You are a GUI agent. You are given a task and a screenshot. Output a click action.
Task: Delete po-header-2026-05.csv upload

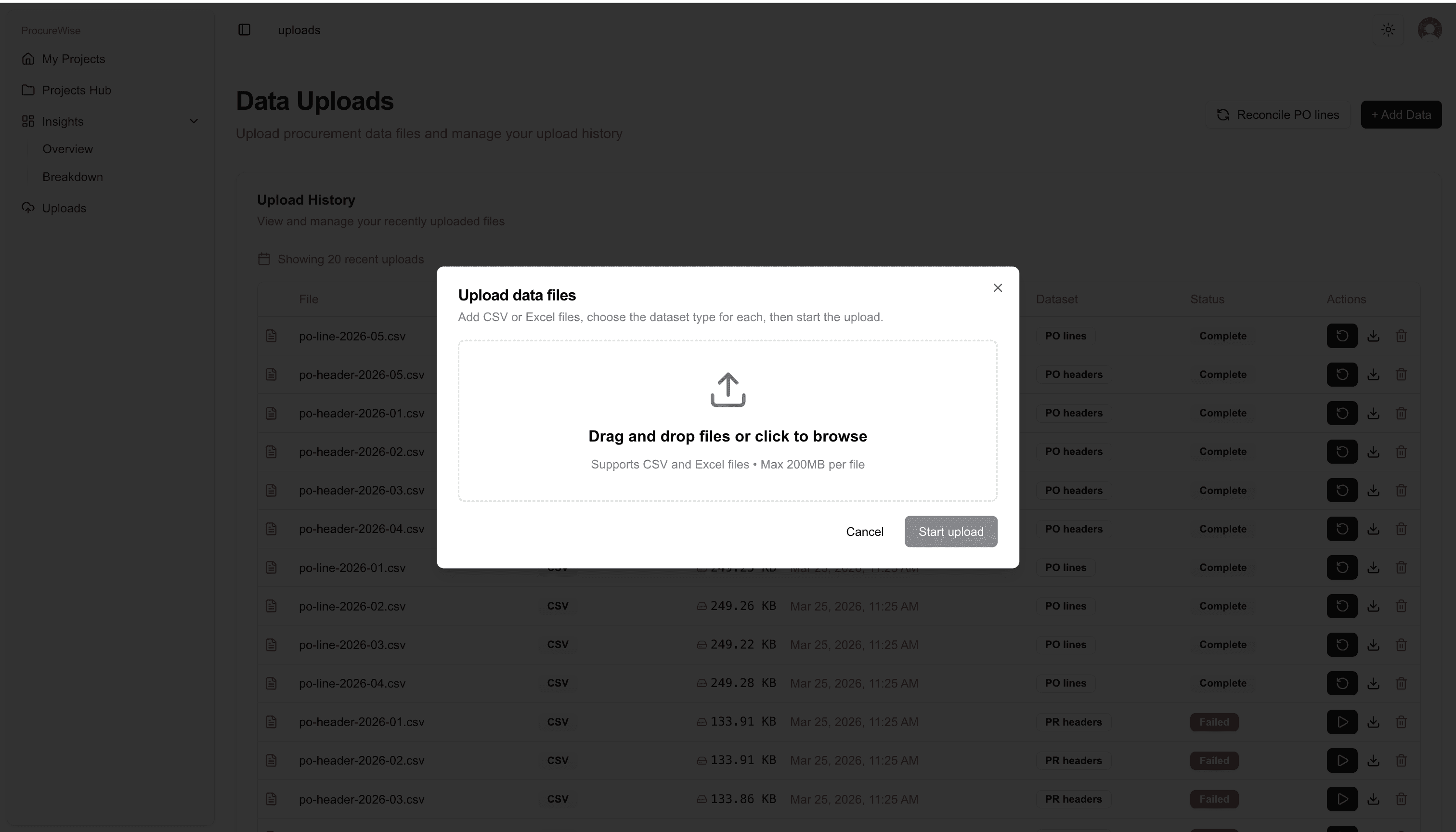coord(1401,374)
